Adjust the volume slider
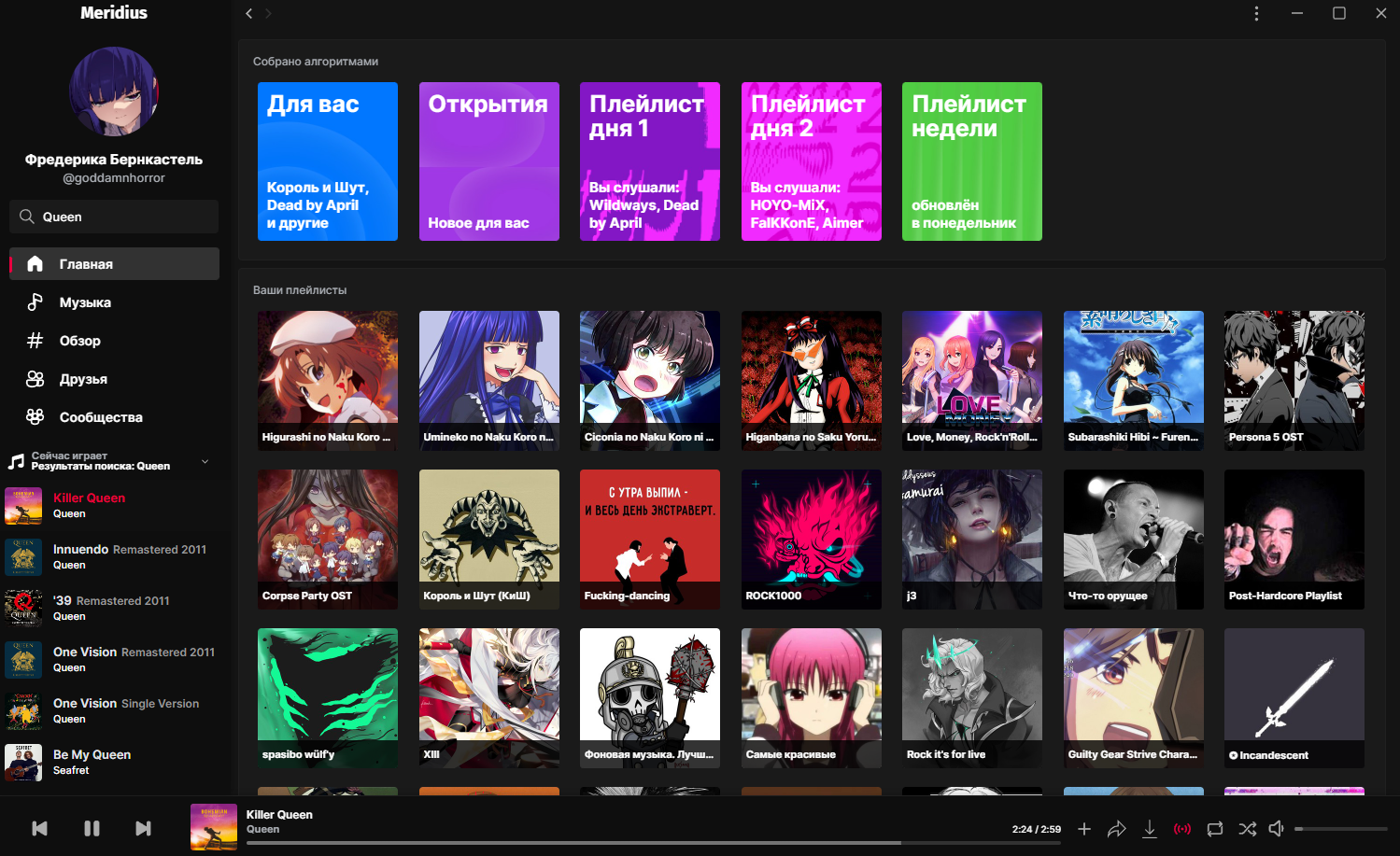The image size is (1400, 856). [x=1341, y=829]
